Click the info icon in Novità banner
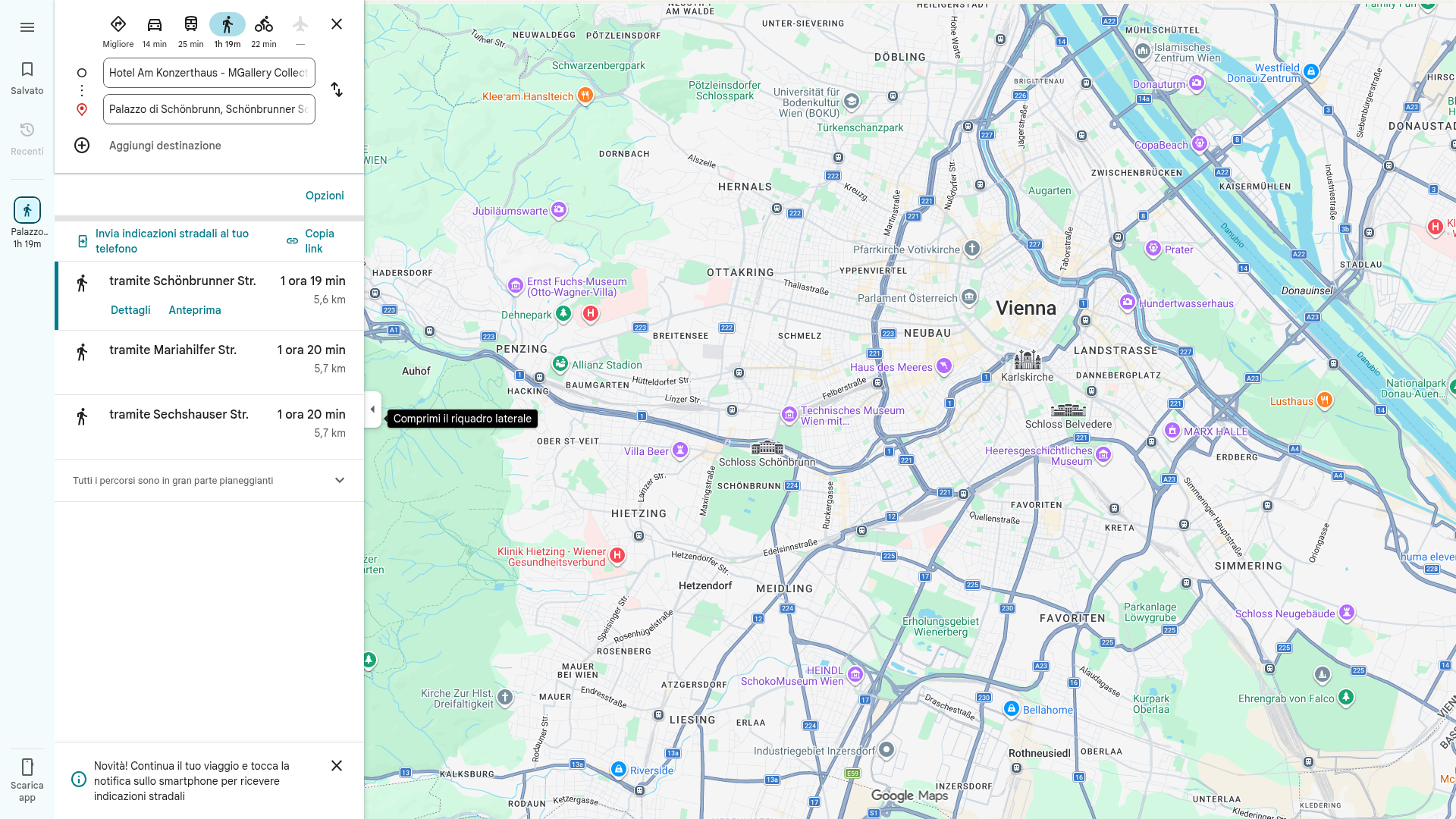Viewport: 1456px width, 819px height. coord(79,780)
